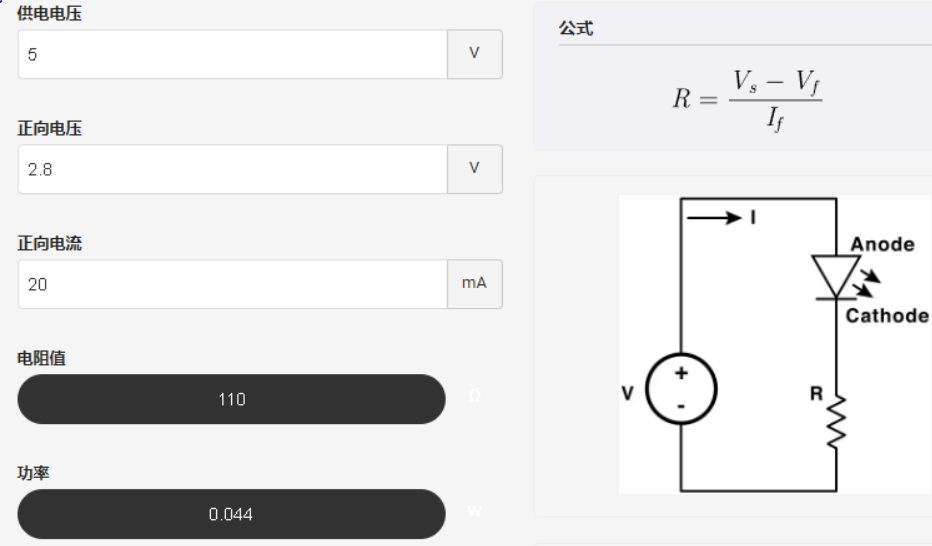Click the forward voltage input field showing 2.8

click(x=232, y=169)
